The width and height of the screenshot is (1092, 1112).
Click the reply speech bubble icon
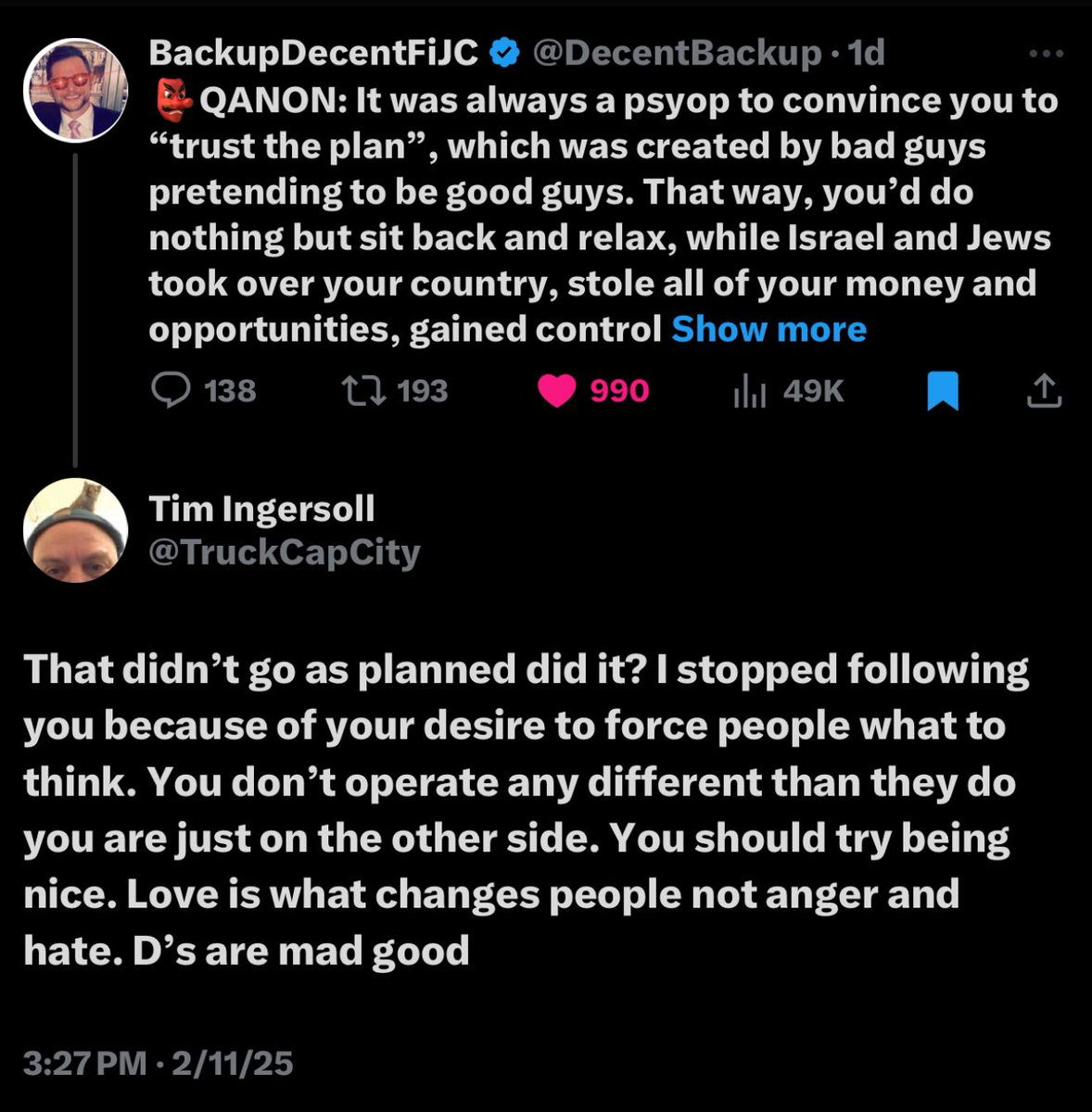[171, 390]
